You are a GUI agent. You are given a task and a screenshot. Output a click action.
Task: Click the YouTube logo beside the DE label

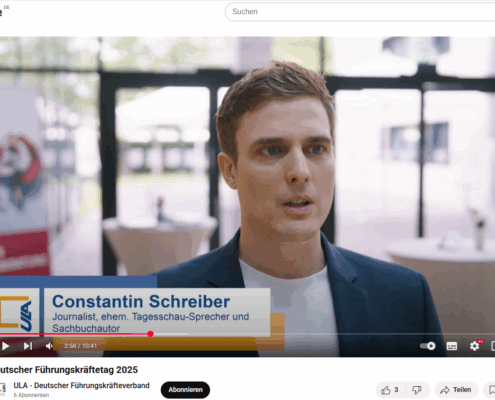point(1,12)
